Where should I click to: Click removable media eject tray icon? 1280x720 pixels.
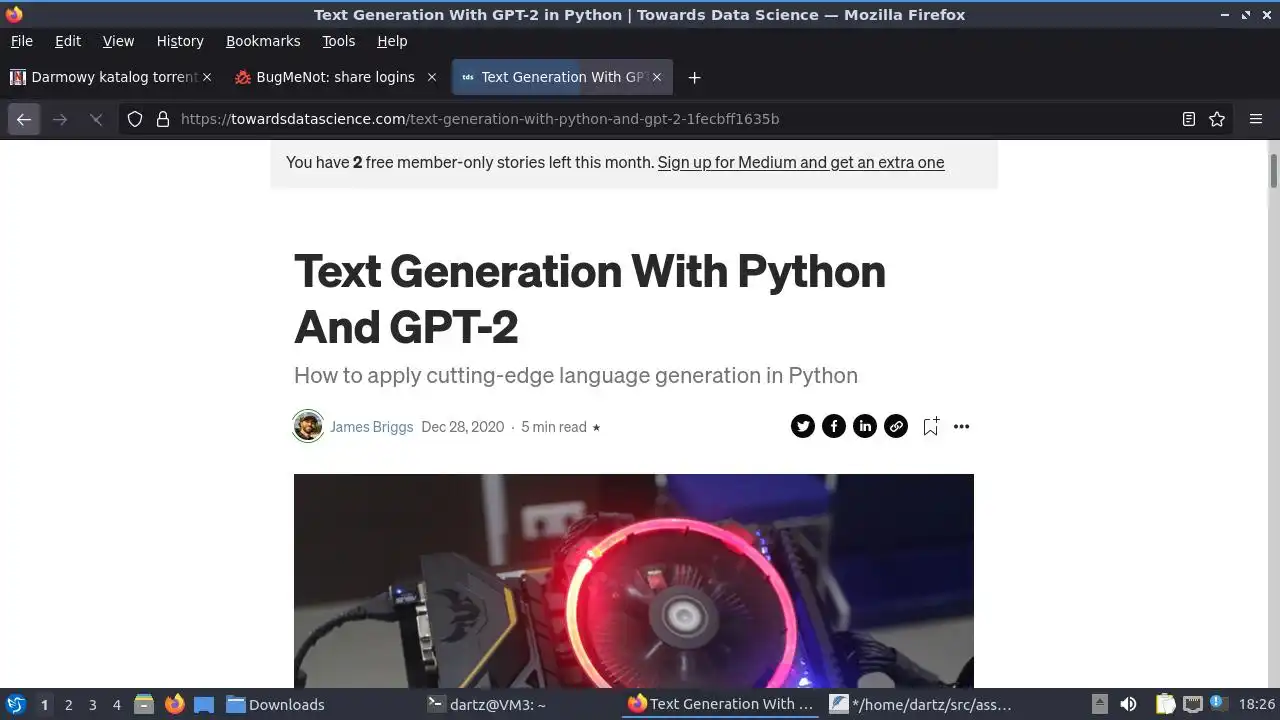tap(1099, 704)
